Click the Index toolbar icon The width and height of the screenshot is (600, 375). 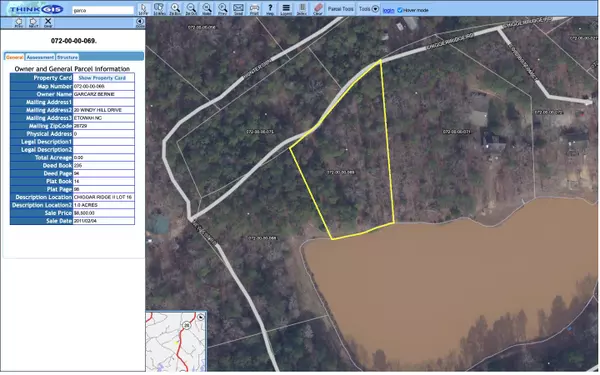[302, 9]
